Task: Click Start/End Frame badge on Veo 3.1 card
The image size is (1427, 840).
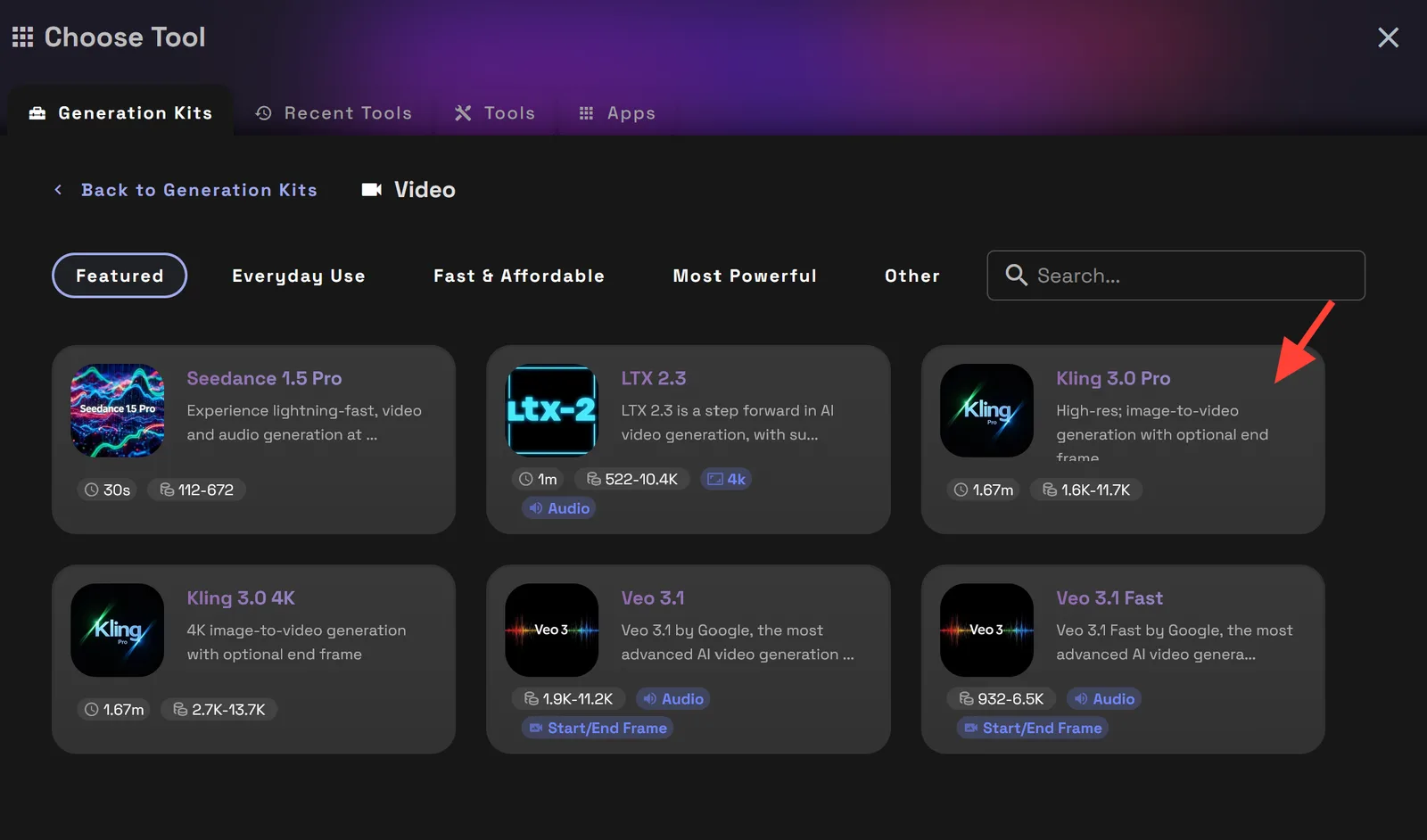Action: pyautogui.click(x=598, y=729)
